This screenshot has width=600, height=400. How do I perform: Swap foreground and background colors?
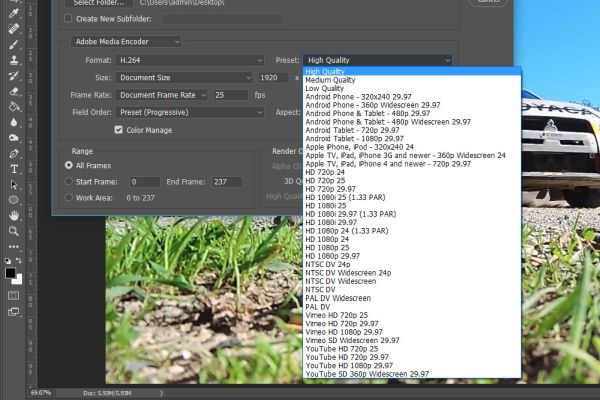[x=18, y=261]
